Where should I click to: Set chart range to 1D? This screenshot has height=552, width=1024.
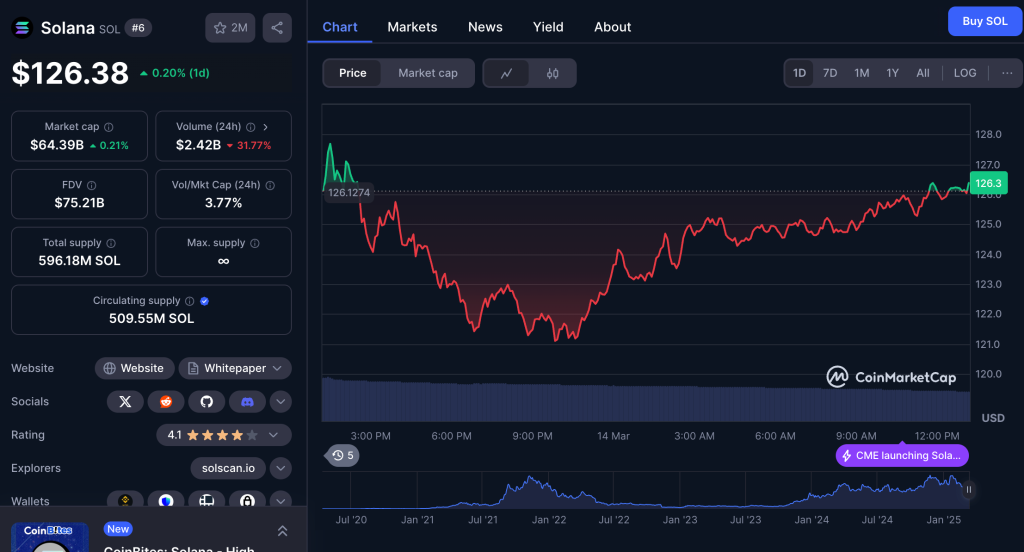[x=799, y=73]
